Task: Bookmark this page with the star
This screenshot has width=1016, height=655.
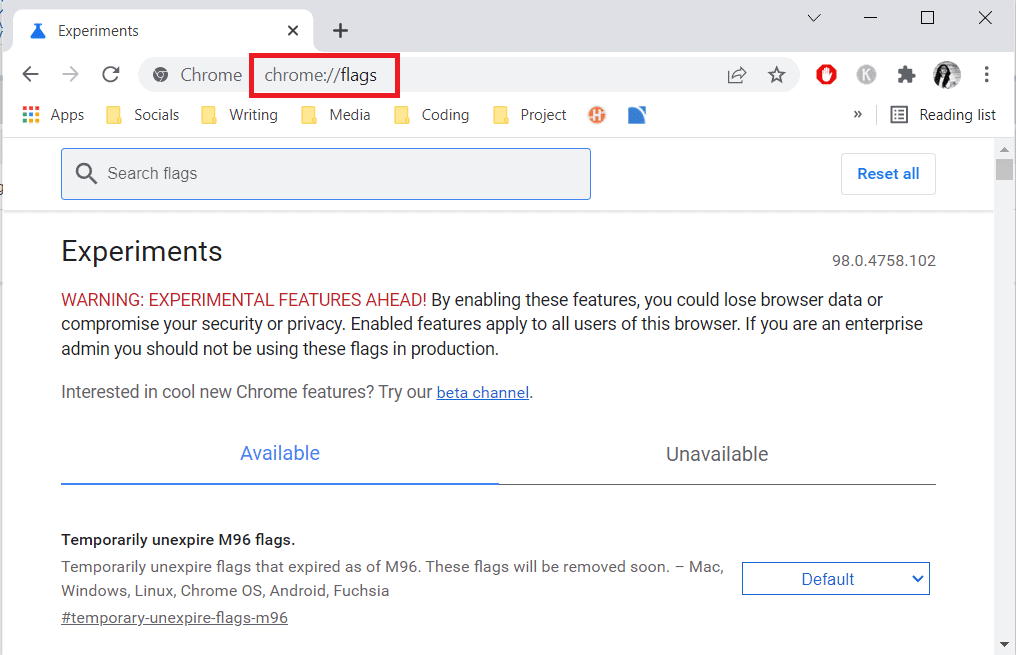Action: tap(776, 75)
